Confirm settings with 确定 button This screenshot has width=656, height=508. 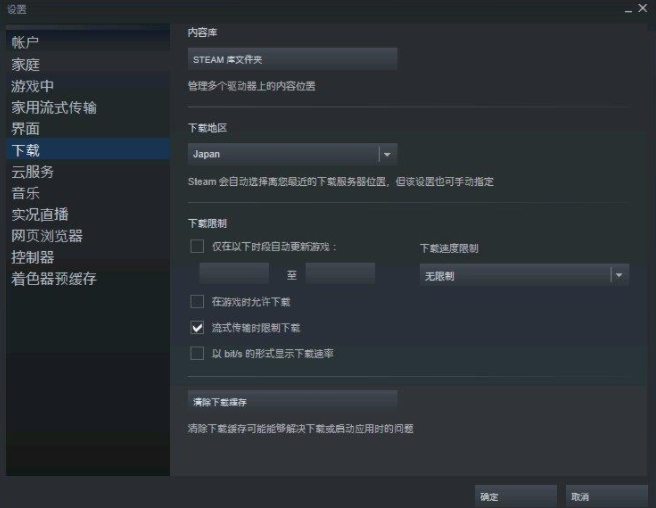515,496
